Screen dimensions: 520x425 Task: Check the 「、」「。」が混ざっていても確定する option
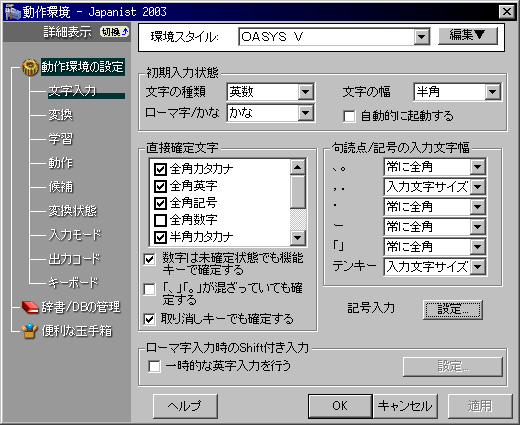(149, 289)
